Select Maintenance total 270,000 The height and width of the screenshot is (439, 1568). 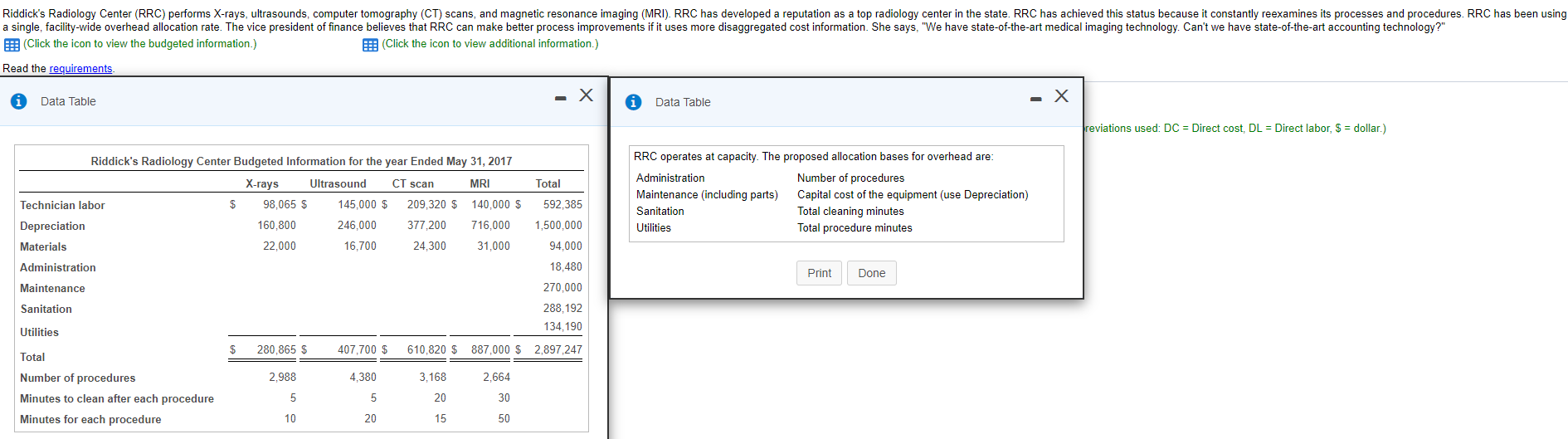(x=562, y=287)
